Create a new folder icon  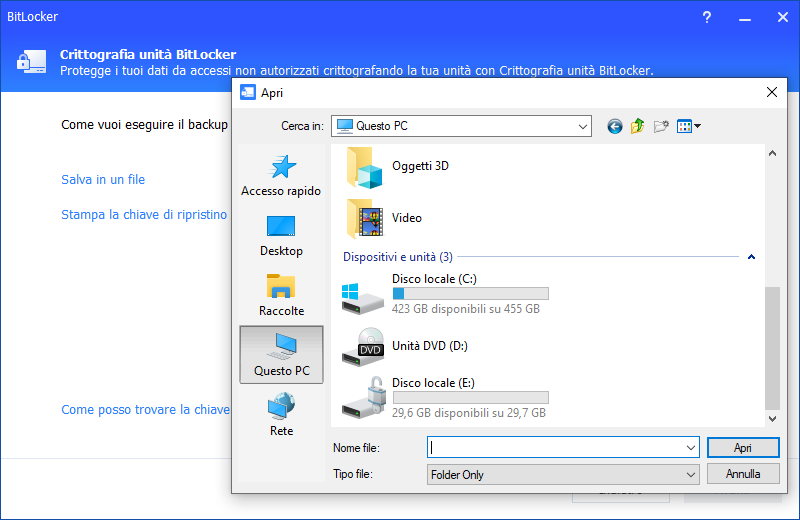(661, 126)
